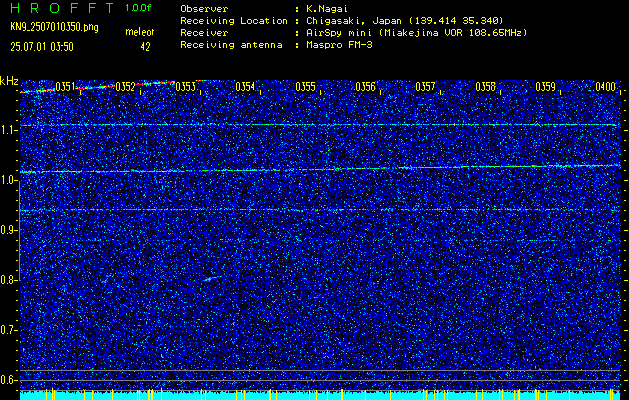This screenshot has width=629, height=400.
Task: Click the 0351 time marker
Action: click(x=65, y=87)
